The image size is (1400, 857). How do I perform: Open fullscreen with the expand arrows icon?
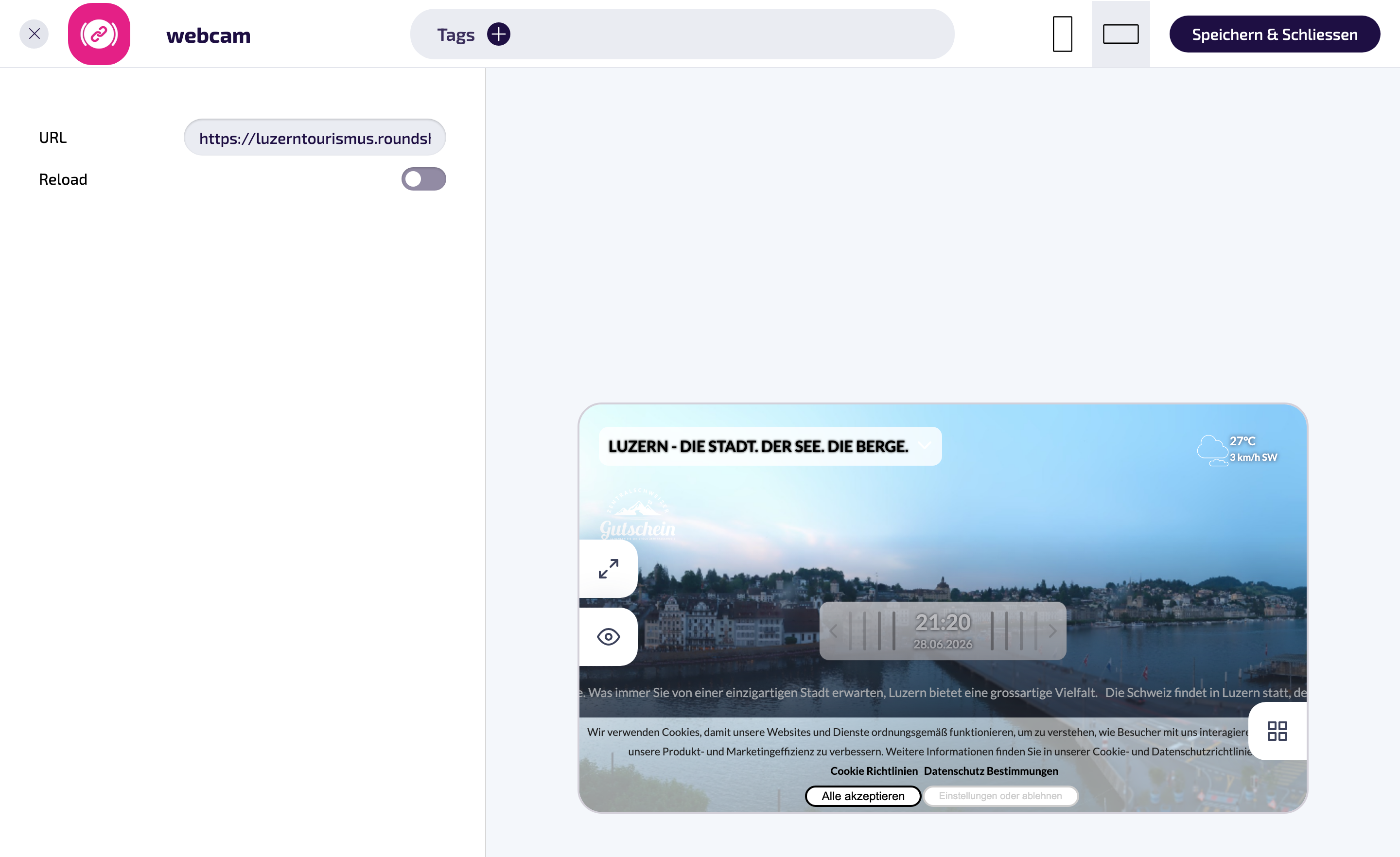coord(608,568)
